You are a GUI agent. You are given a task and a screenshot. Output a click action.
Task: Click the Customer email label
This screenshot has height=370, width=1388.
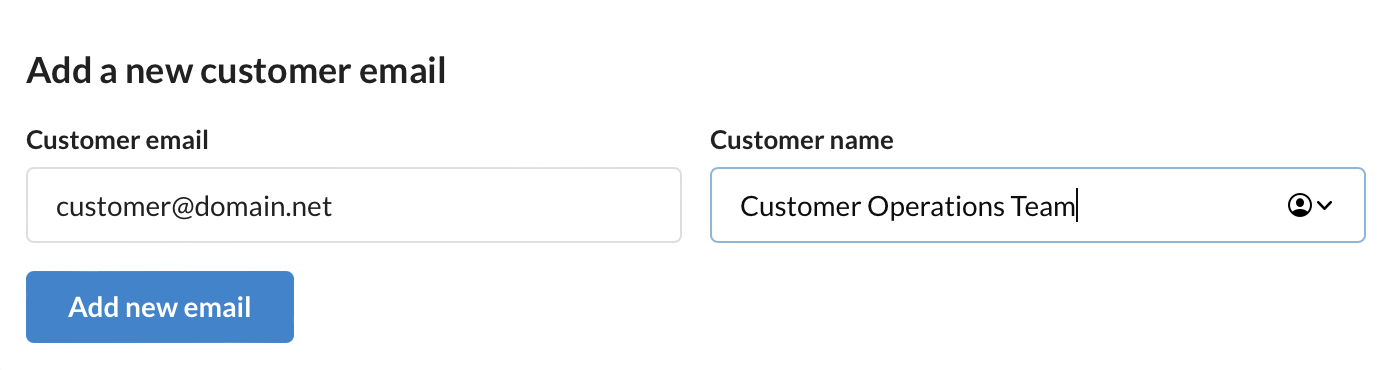pos(117,141)
